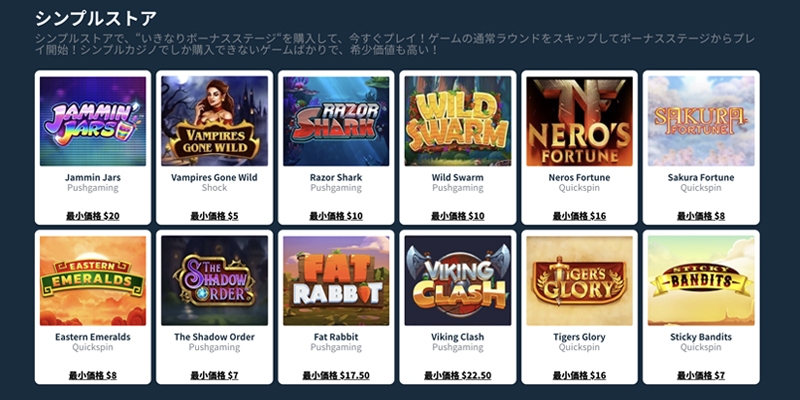
Task: Open the Razor Shark game artwork
Action: click(x=336, y=121)
